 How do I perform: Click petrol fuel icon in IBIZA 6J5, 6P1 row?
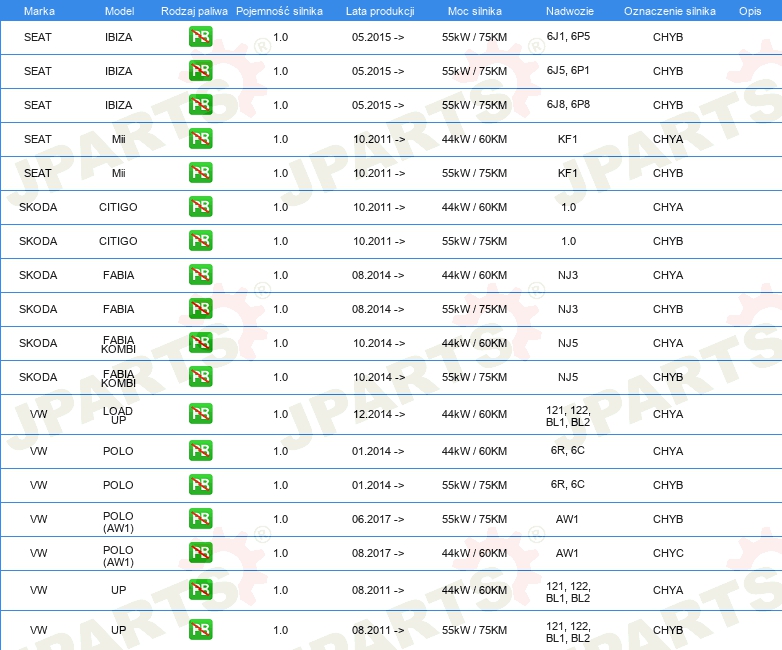(x=200, y=71)
